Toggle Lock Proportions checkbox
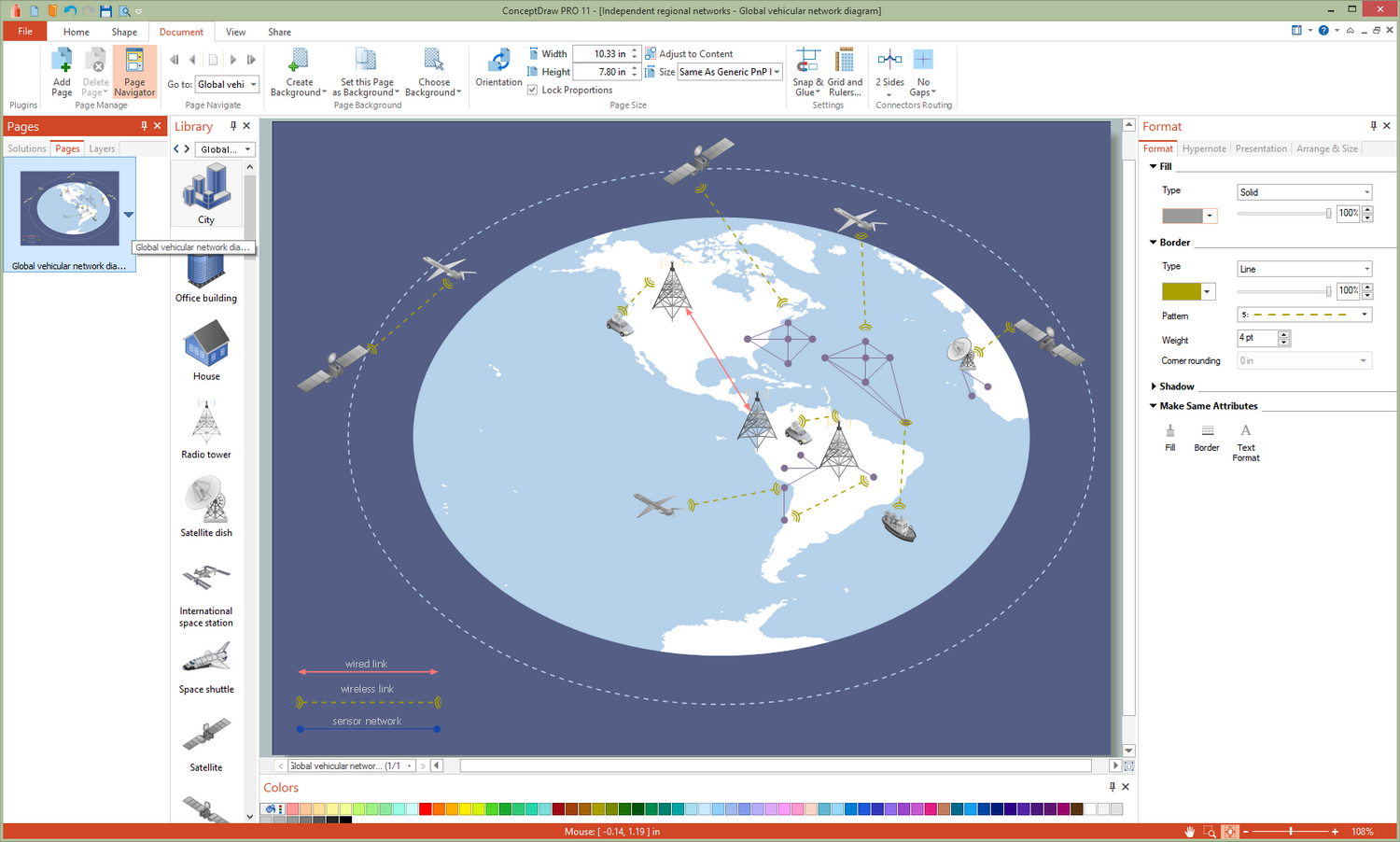1400x842 pixels. click(x=532, y=90)
